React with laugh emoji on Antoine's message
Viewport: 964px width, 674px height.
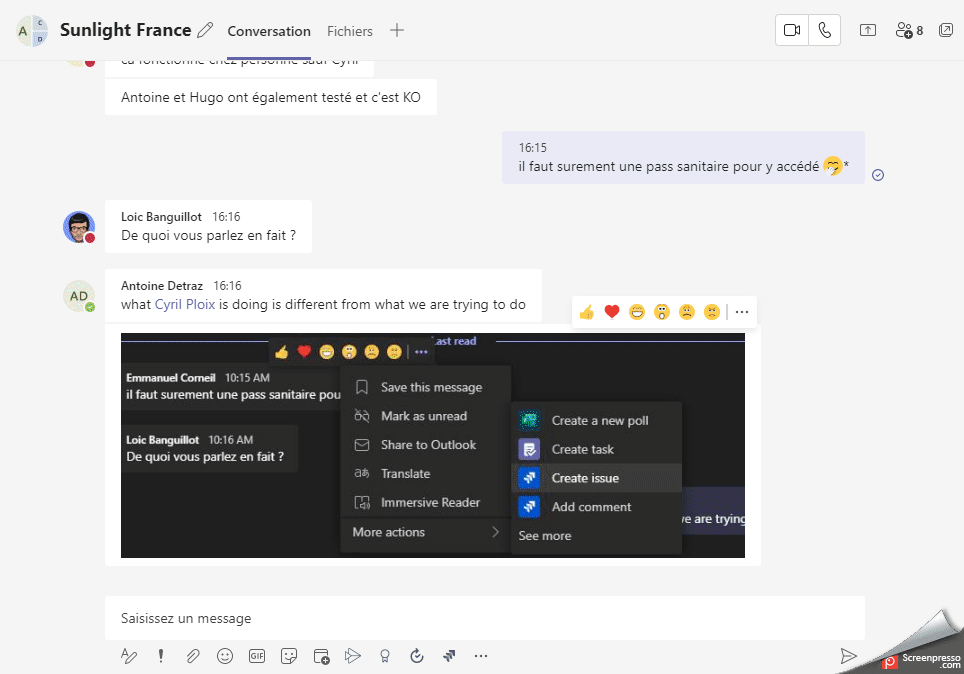pos(637,312)
